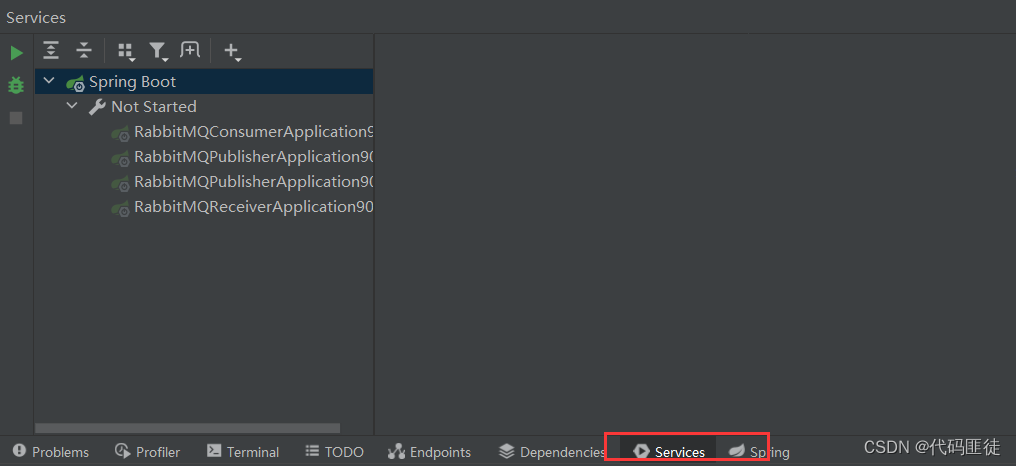
Task: Expand All services in the tree
Action: [x=51, y=51]
